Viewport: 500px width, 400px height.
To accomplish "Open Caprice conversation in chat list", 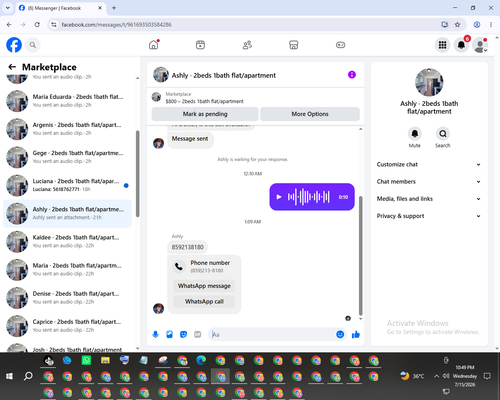I will (x=67, y=326).
